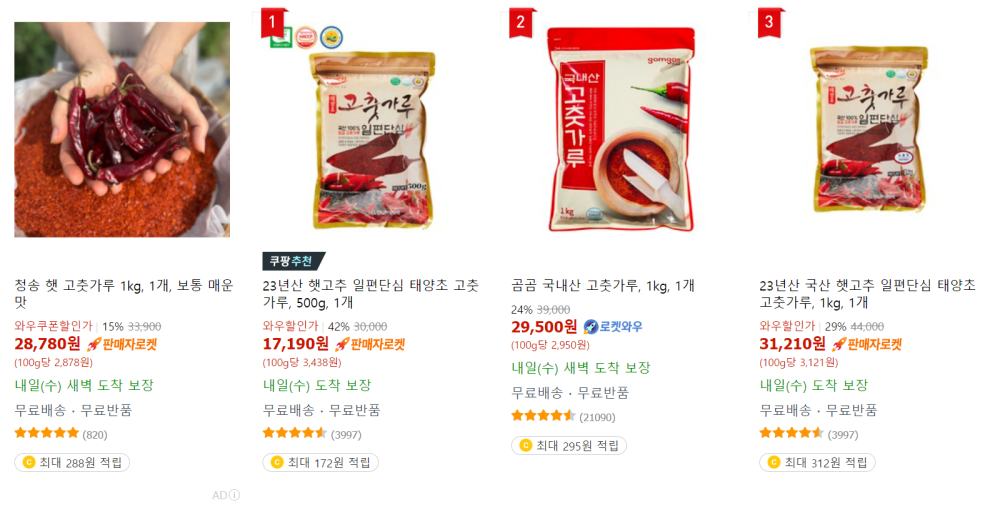This screenshot has height=513, width=1000.
Task: Click the rank 2 red ribbon badge
Action: click(522, 23)
